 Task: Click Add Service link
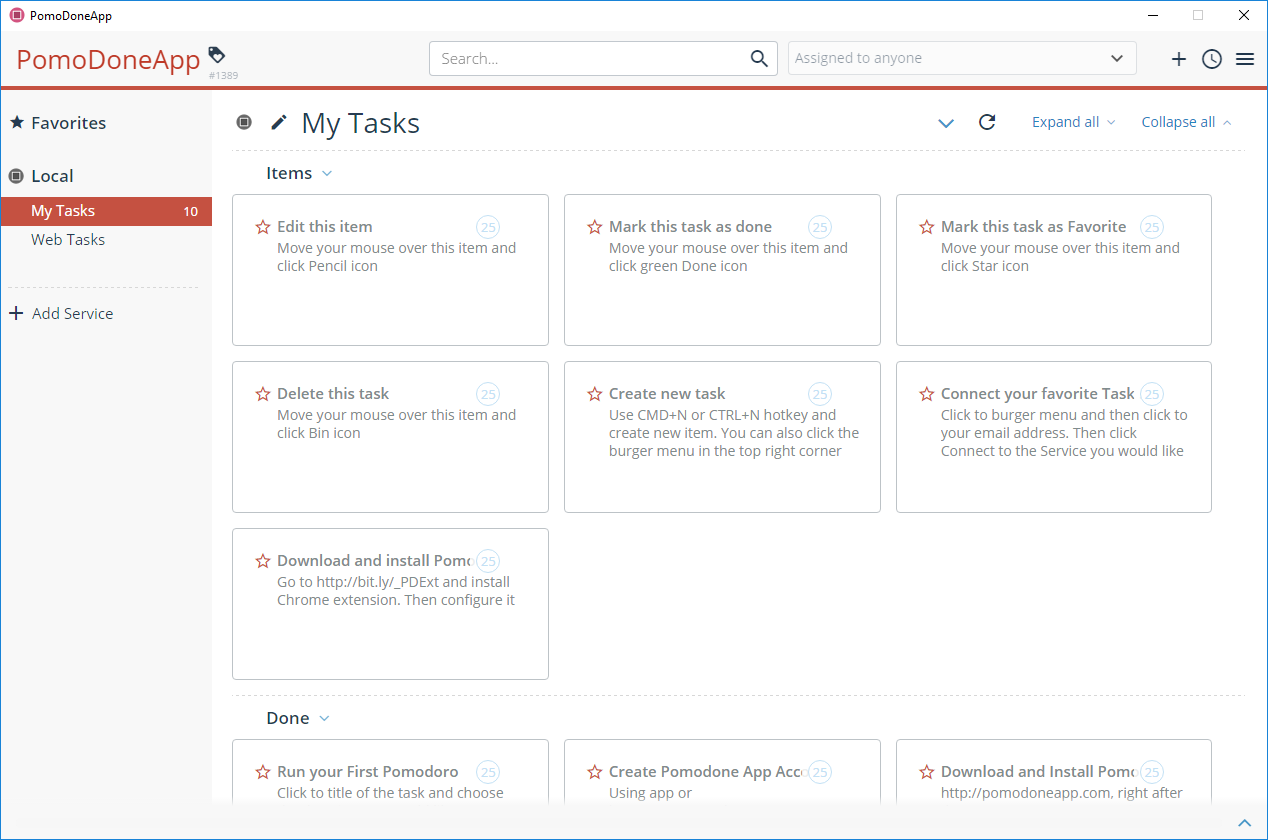click(72, 314)
